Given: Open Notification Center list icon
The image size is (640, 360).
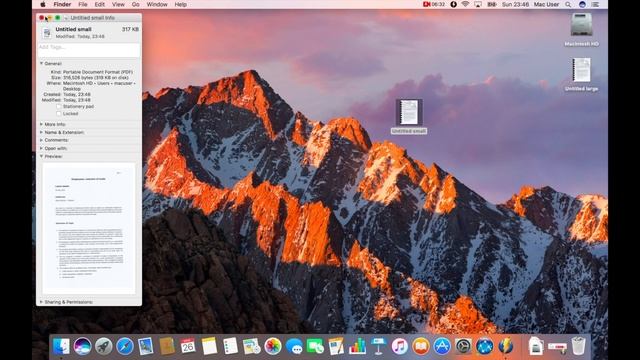Looking at the screenshot, I should pos(596,4).
